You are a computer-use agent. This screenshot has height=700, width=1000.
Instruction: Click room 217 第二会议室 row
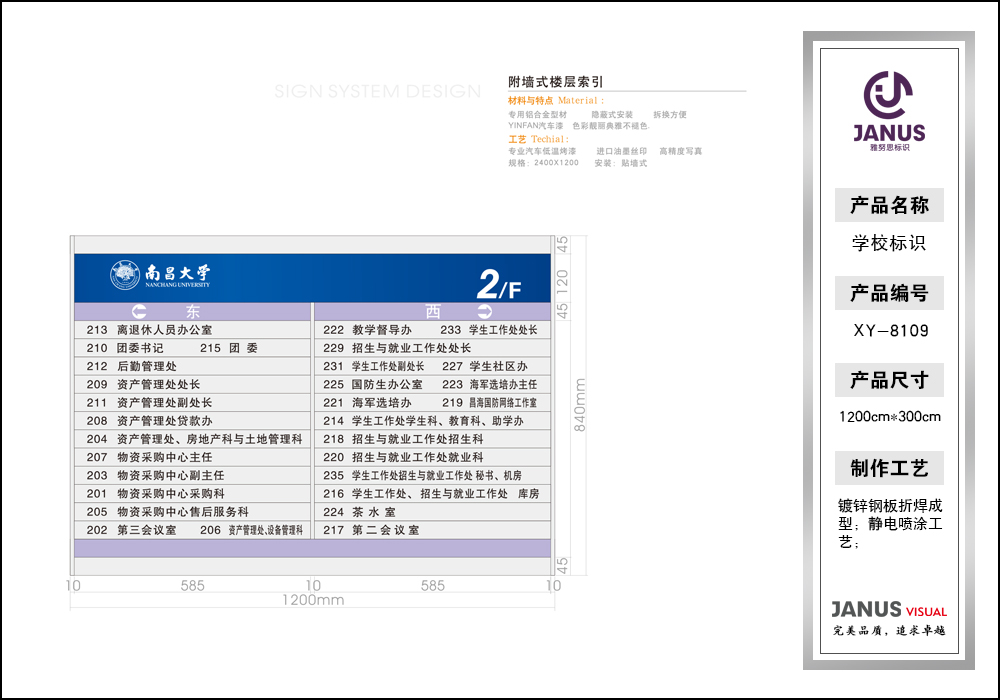point(372,530)
